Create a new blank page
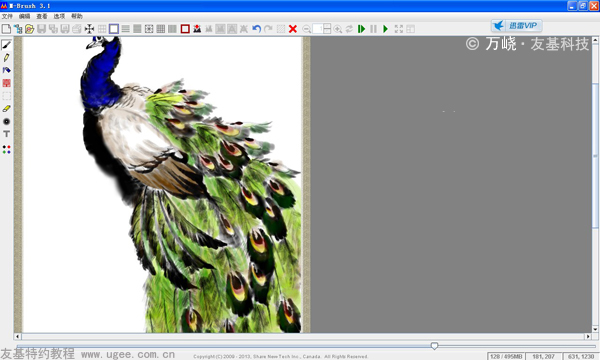600x360 pixels. coord(7,29)
